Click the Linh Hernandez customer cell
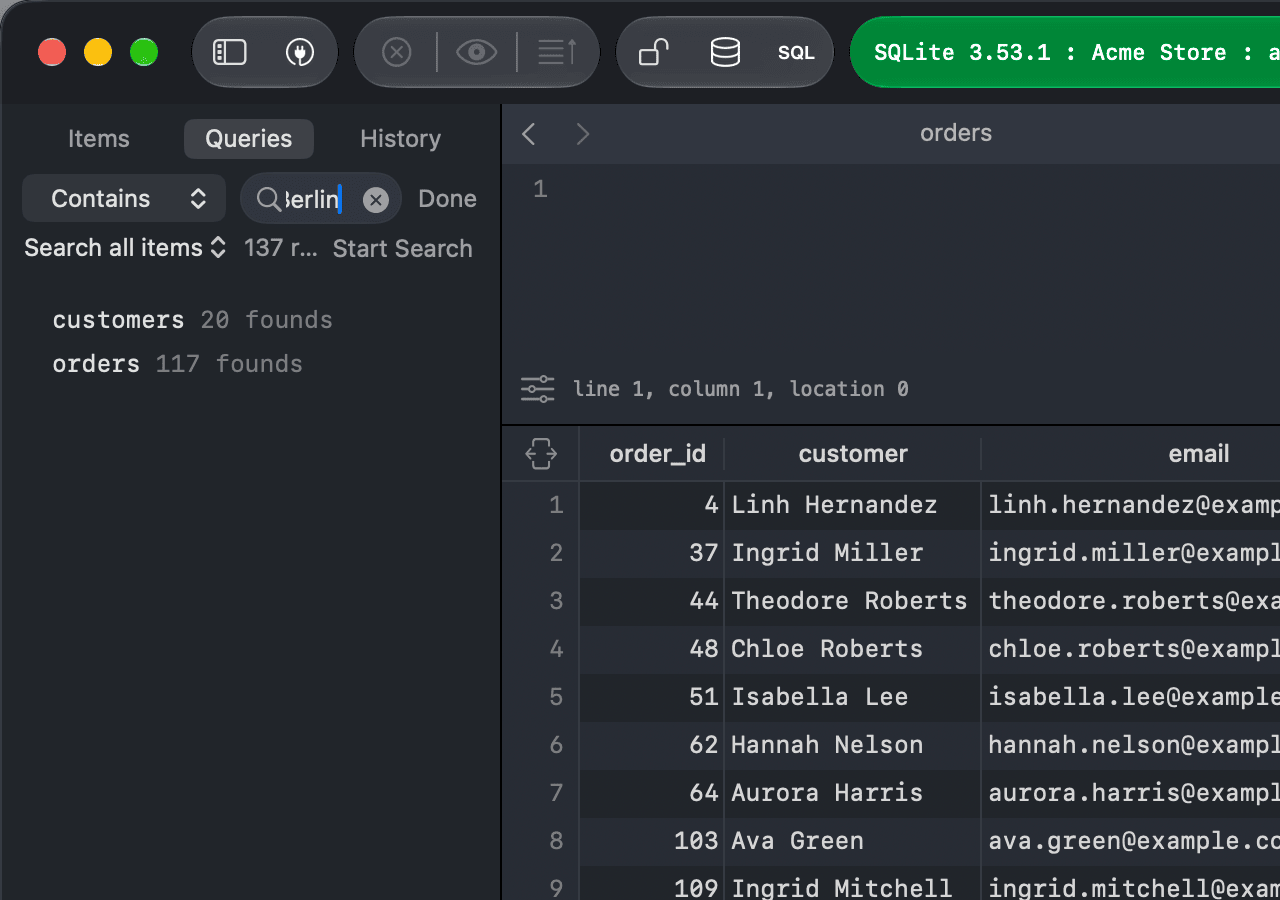The width and height of the screenshot is (1280, 900). [x=853, y=505]
